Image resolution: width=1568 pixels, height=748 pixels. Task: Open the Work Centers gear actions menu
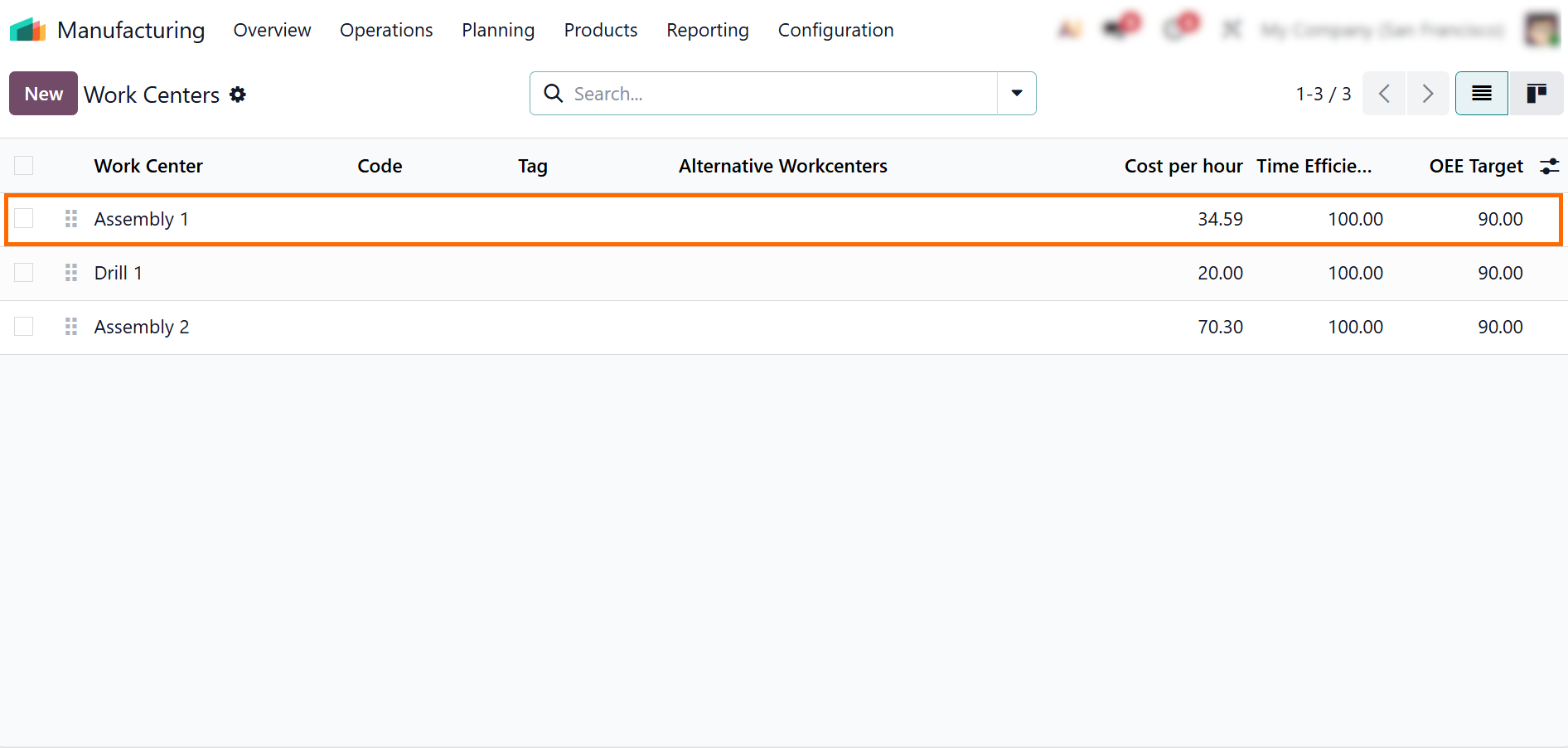(238, 95)
